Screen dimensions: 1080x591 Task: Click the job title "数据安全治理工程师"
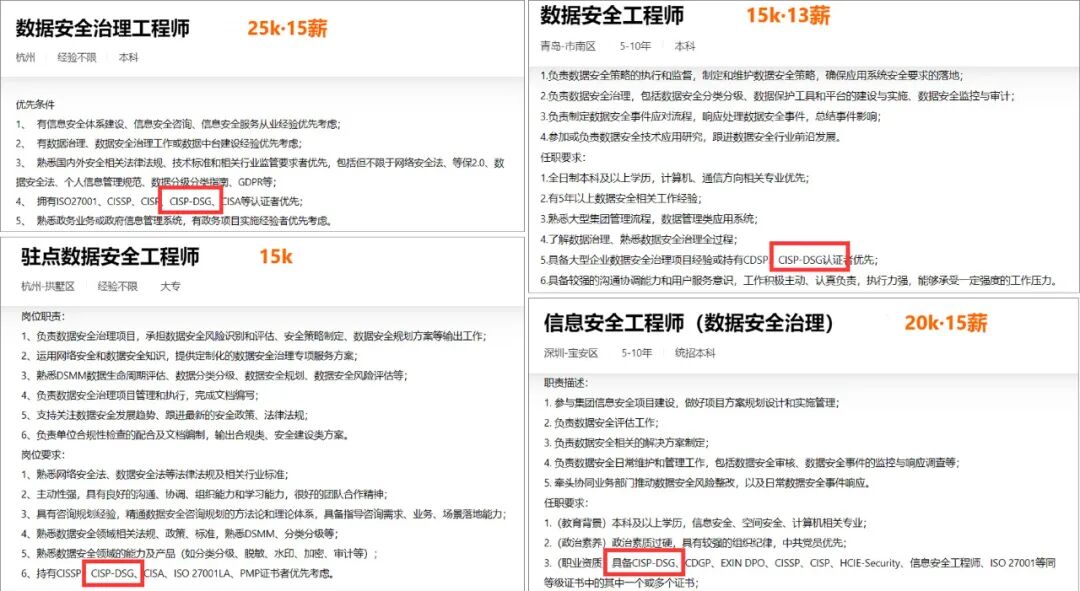tap(103, 28)
